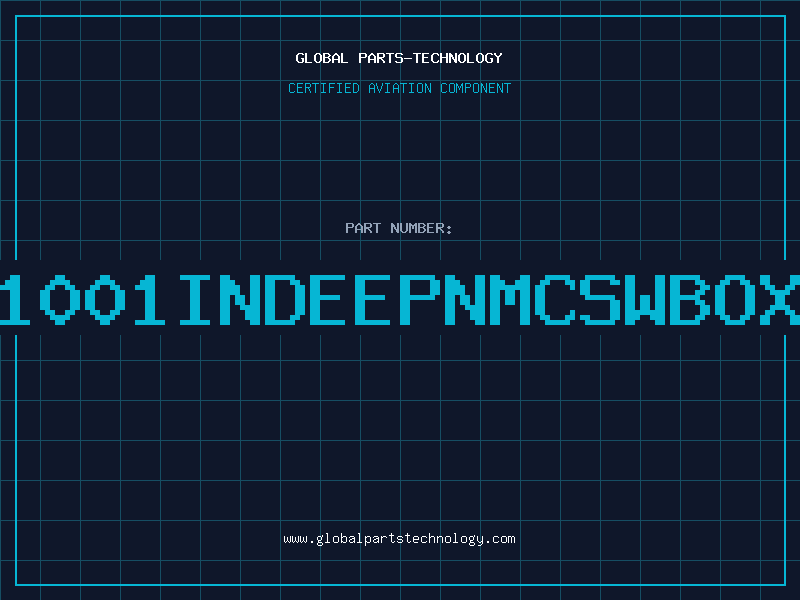Select the CERTIFIED AVIATION COMPONENT subtitle
This screenshot has height=600, width=800.
tap(399, 88)
